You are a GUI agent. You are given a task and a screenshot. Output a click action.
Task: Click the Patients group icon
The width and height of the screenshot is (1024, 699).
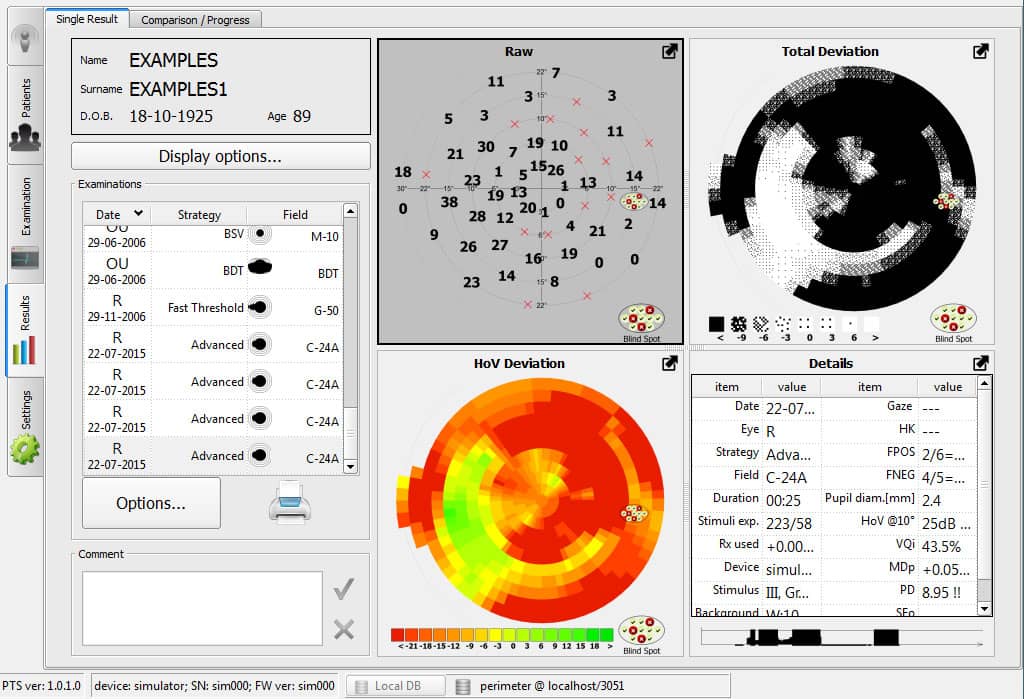pyautogui.click(x=25, y=138)
